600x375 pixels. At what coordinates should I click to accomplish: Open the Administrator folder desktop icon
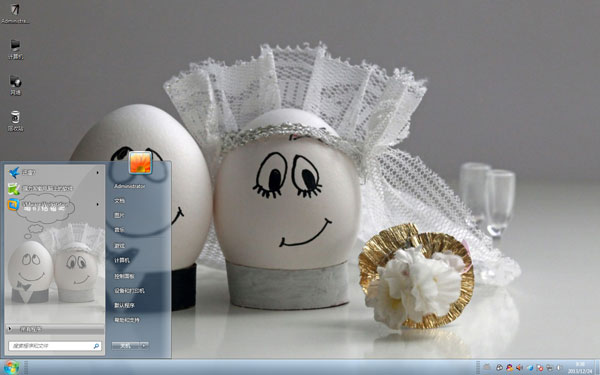pyautogui.click(x=15, y=13)
